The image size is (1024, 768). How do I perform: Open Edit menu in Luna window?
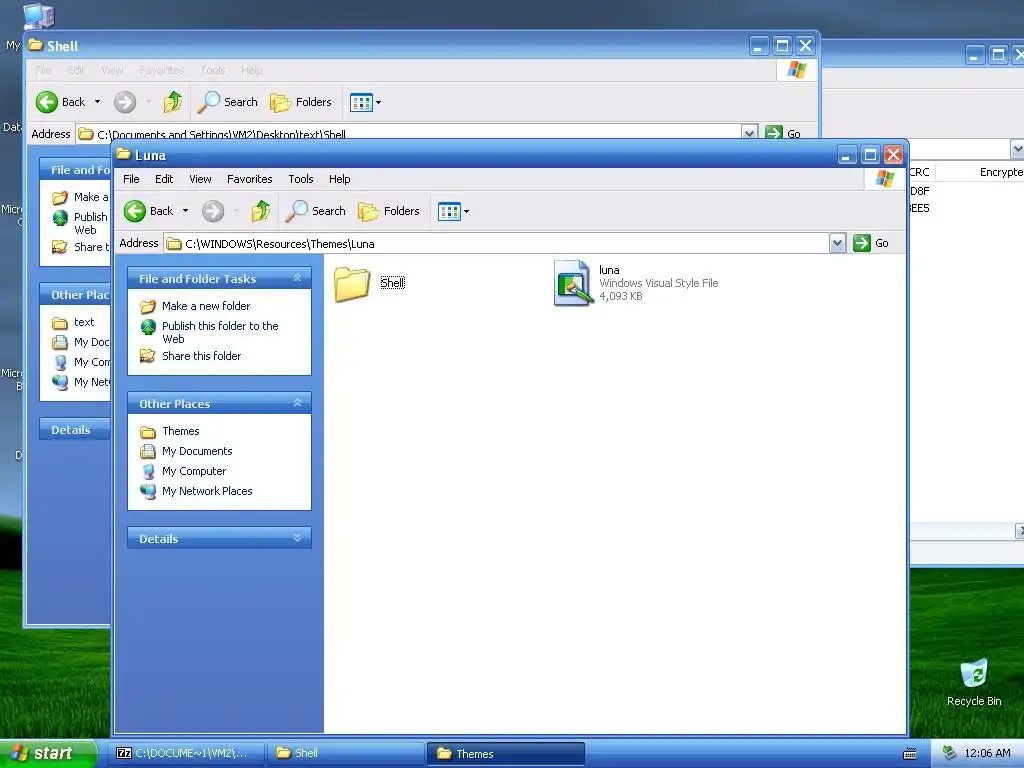tap(164, 179)
